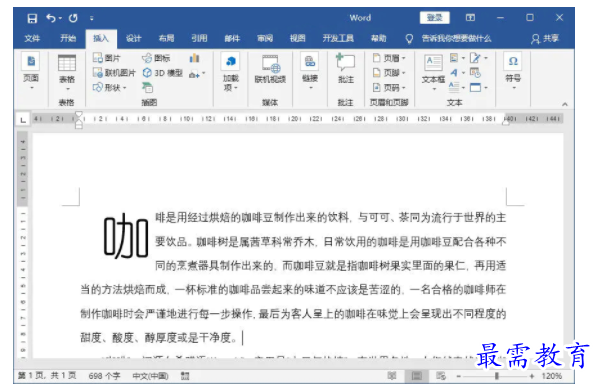Click the macro recording icon in status bar
598x387 pixels.
(x=185, y=376)
